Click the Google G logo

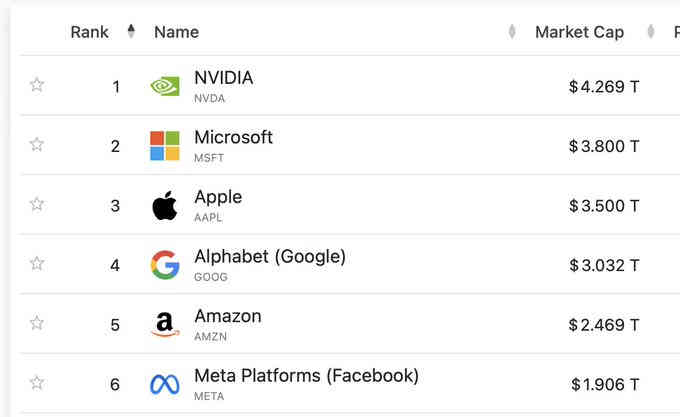tap(165, 265)
